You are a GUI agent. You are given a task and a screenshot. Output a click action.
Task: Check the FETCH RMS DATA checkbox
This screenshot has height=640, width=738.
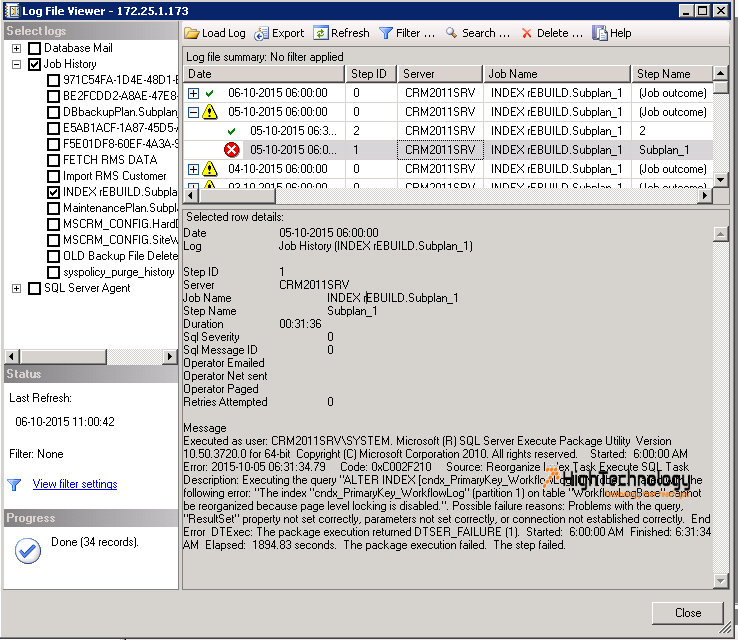click(54, 160)
